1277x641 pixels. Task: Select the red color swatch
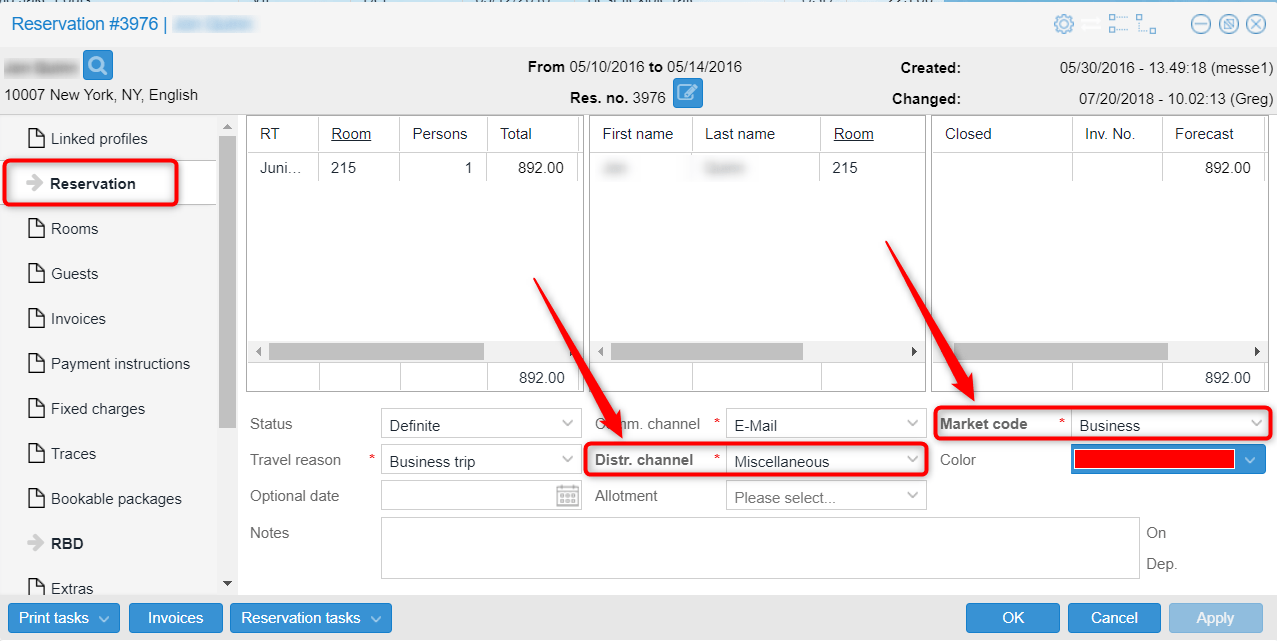(1154, 460)
